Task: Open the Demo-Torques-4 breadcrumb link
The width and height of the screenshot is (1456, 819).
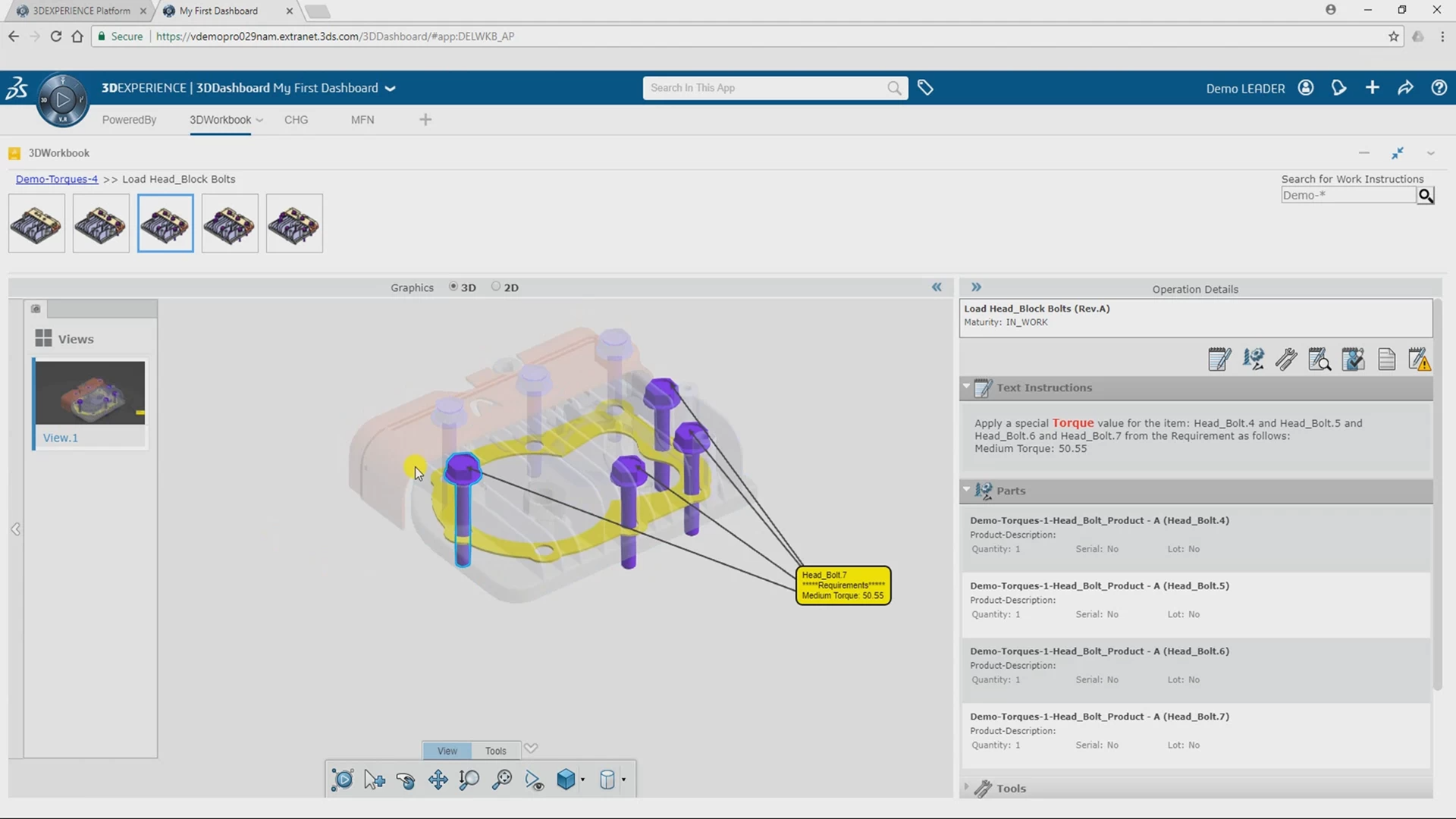Action: (57, 179)
